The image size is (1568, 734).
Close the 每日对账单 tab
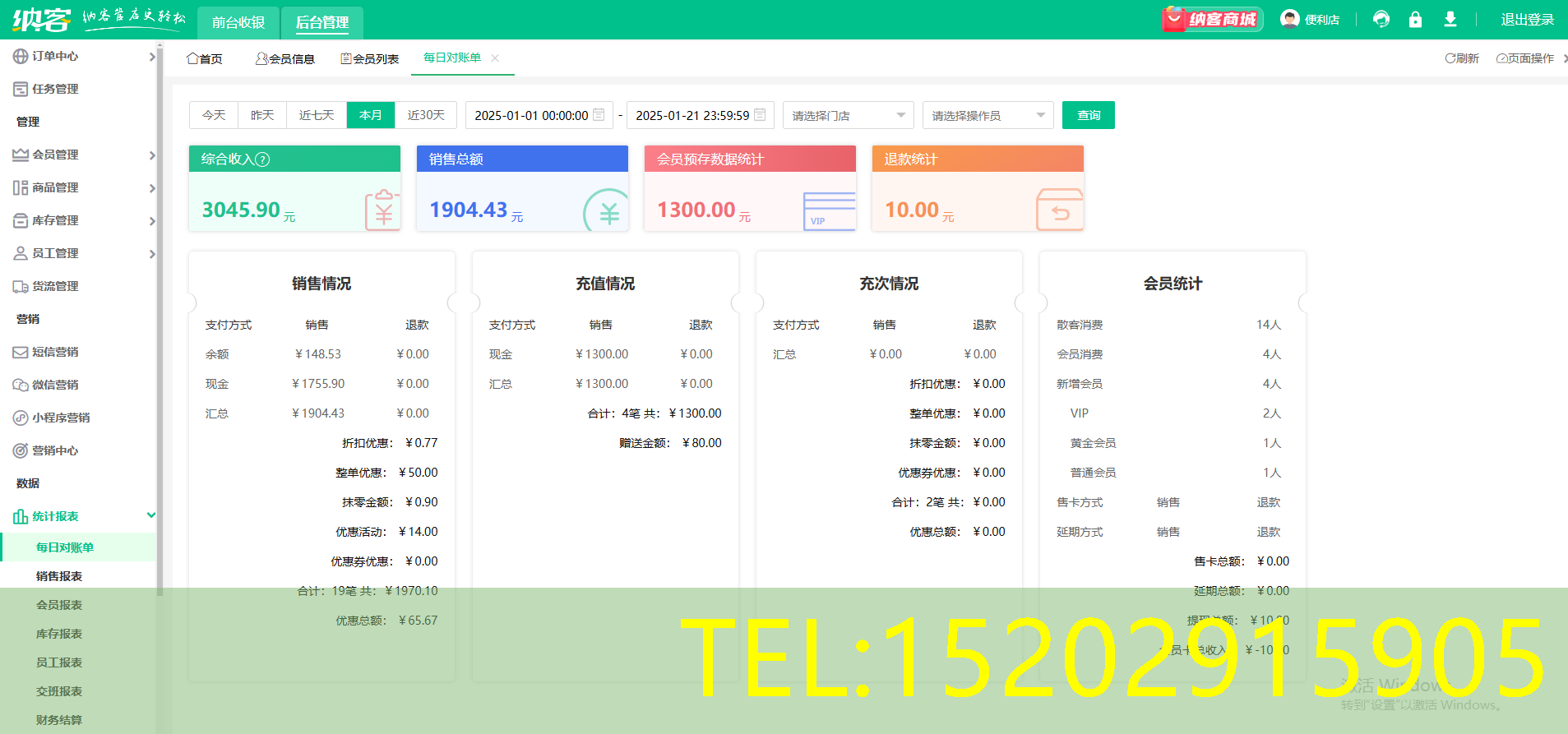point(495,58)
